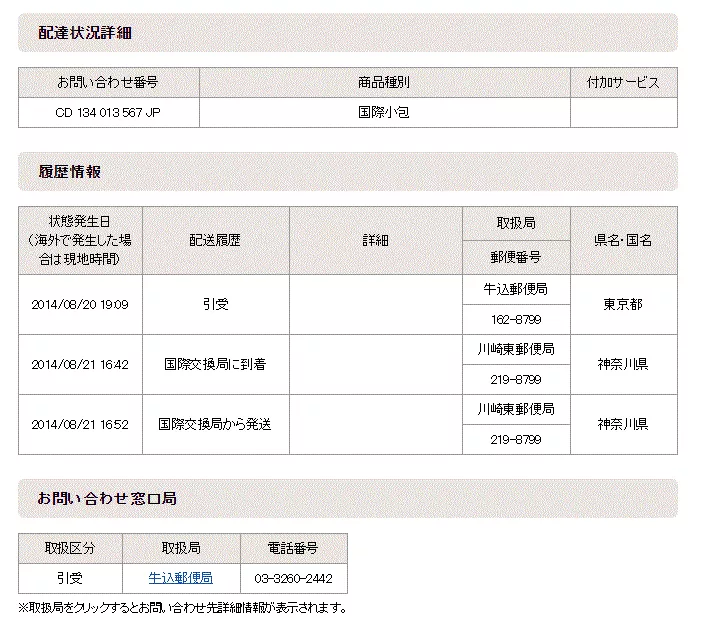Click the 国際交換局に到着 status

click(x=215, y=364)
